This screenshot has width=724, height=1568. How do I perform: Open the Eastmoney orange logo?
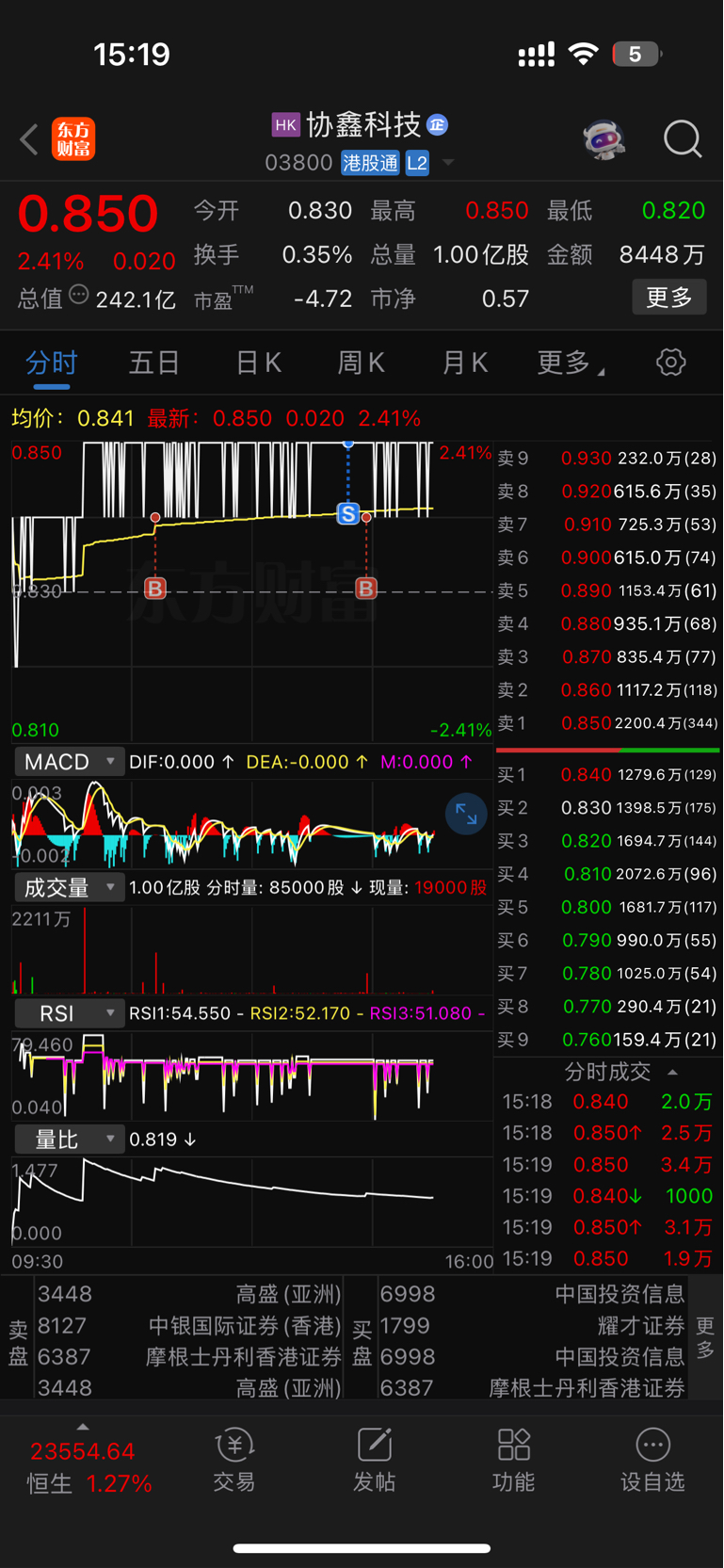[x=73, y=139]
